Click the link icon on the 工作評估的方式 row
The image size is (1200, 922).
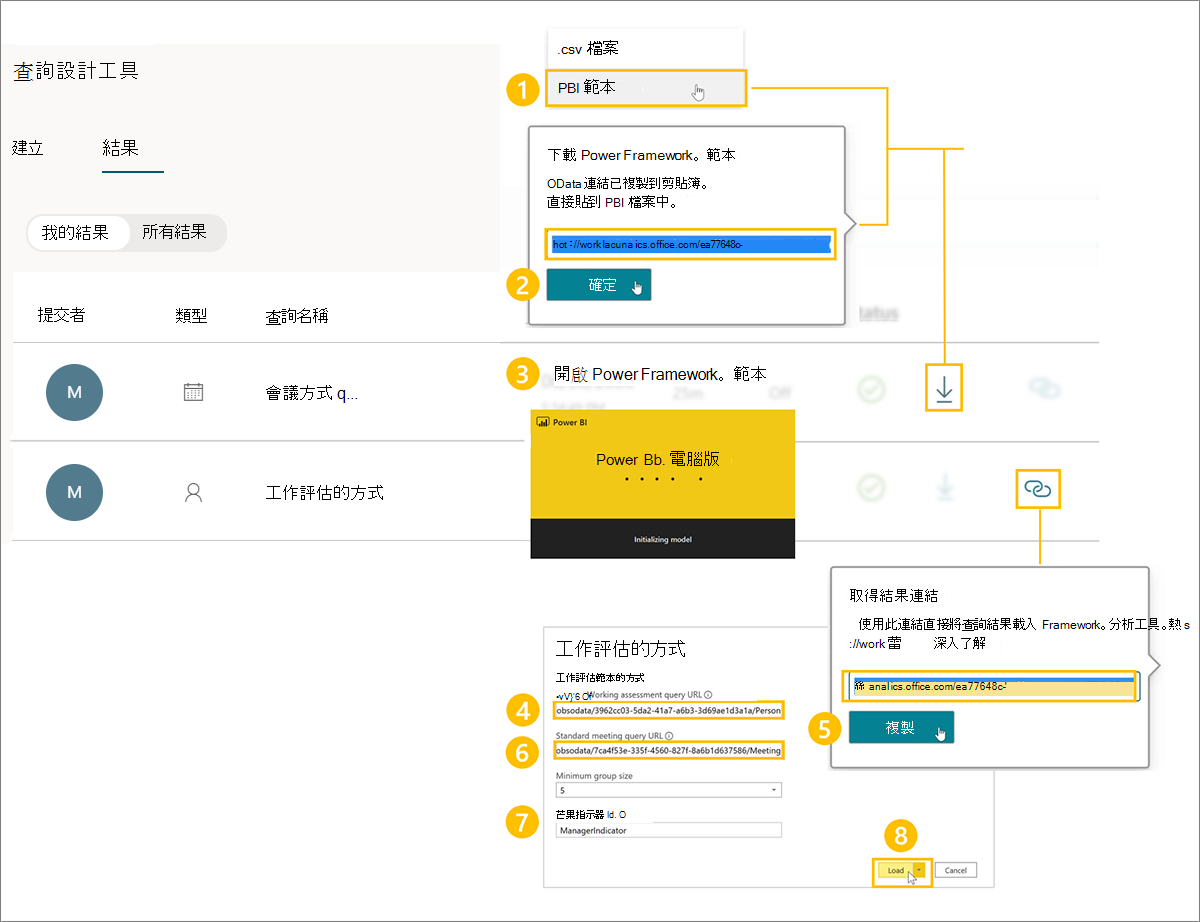point(1038,489)
